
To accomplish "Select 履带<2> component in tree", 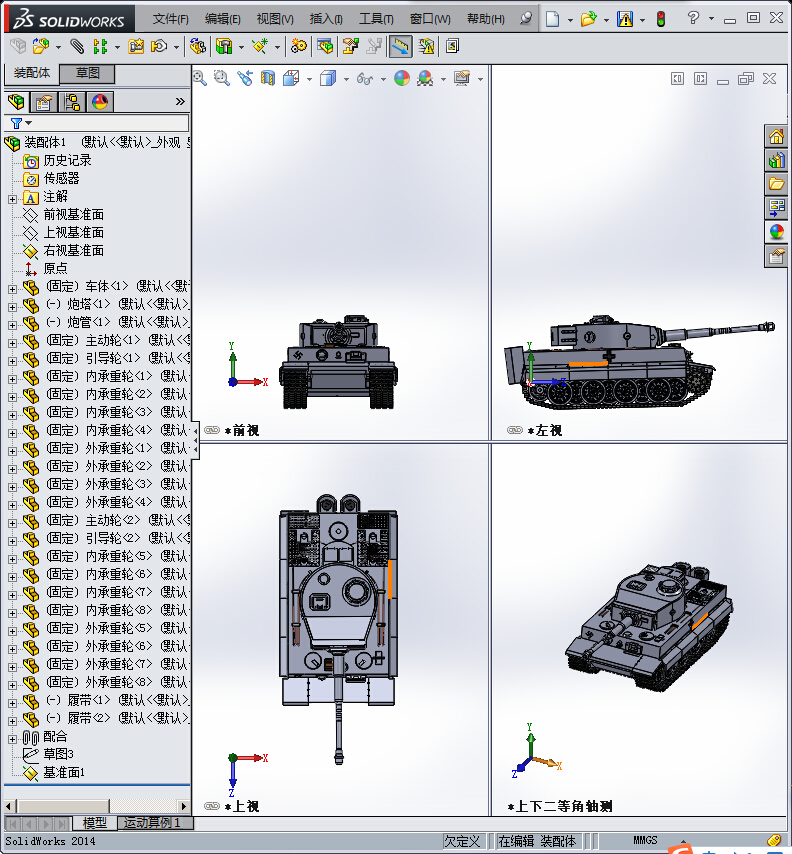I will pos(117,718).
